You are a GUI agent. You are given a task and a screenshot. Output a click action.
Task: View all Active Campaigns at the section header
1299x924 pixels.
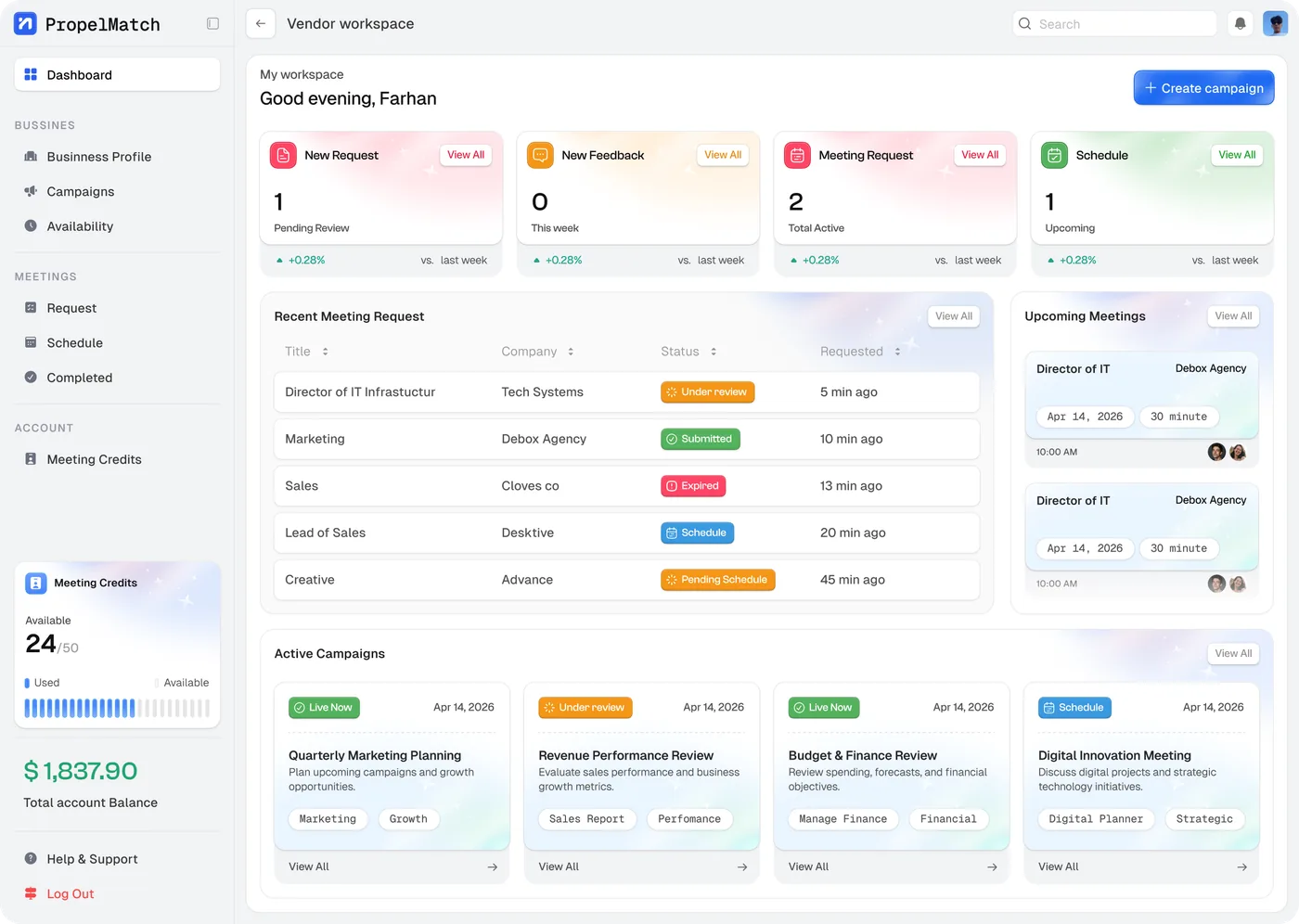(1233, 654)
